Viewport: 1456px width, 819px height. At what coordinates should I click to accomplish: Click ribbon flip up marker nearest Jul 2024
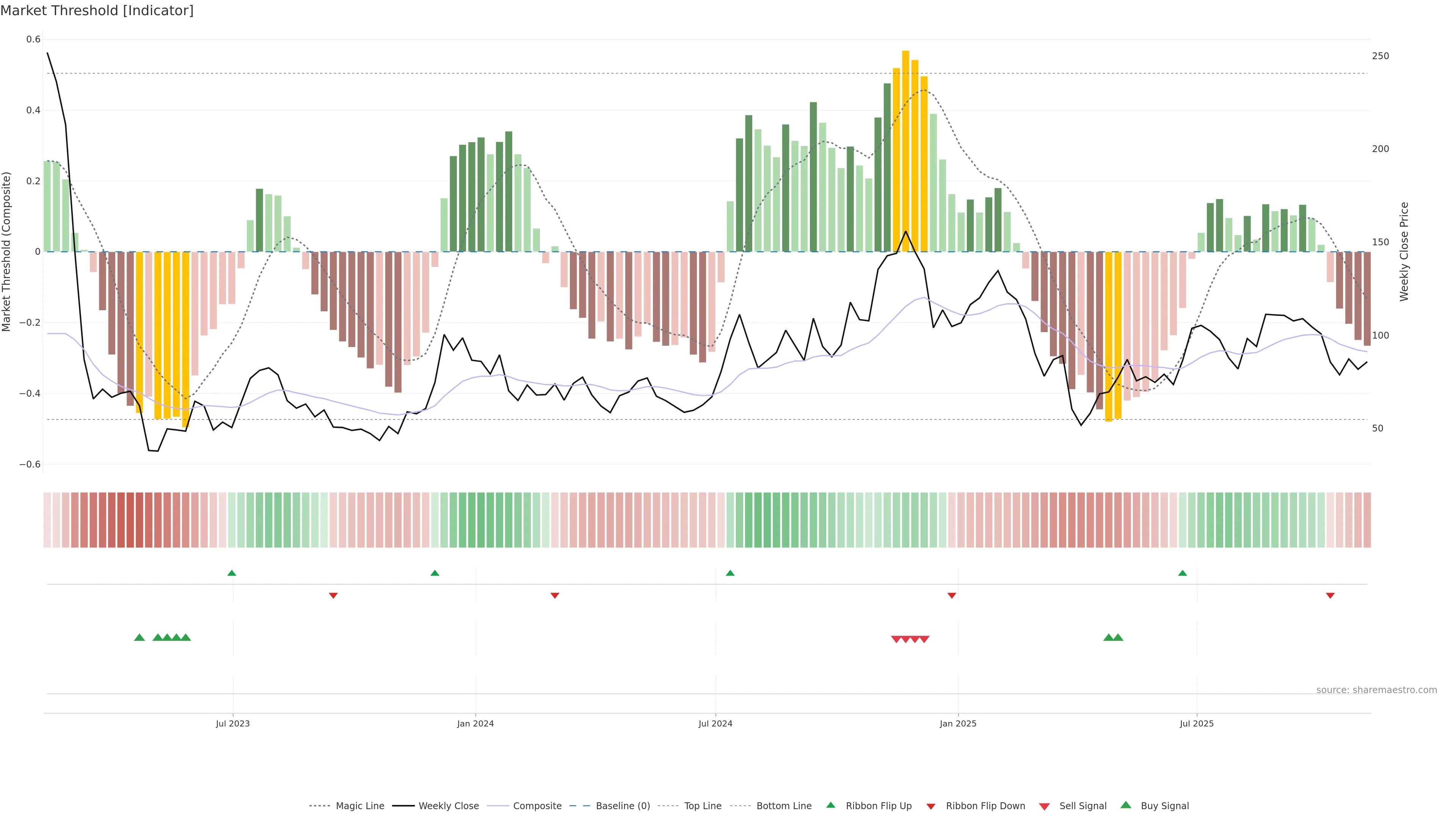(730, 573)
